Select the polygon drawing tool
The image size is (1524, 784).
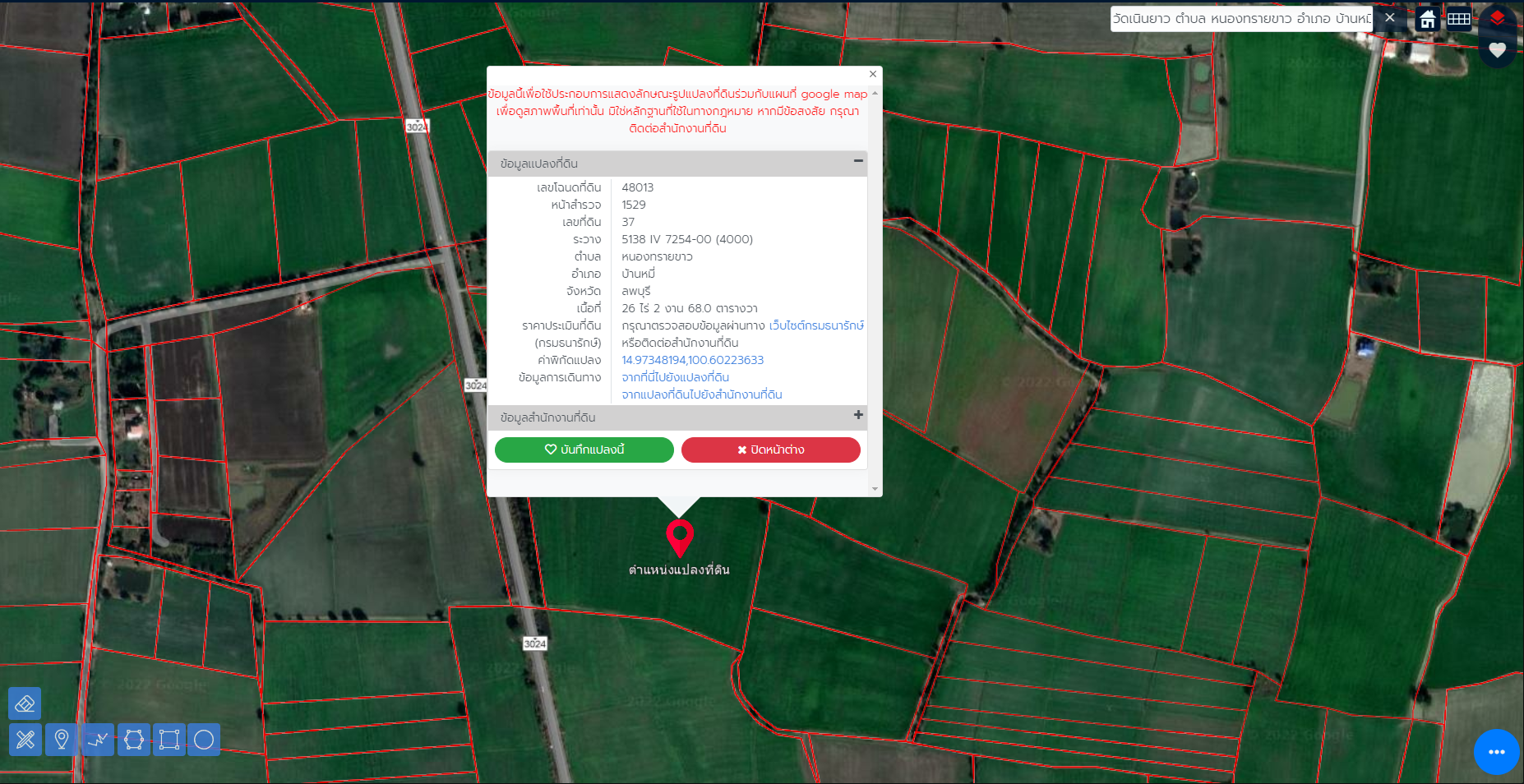click(x=134, y=740)
